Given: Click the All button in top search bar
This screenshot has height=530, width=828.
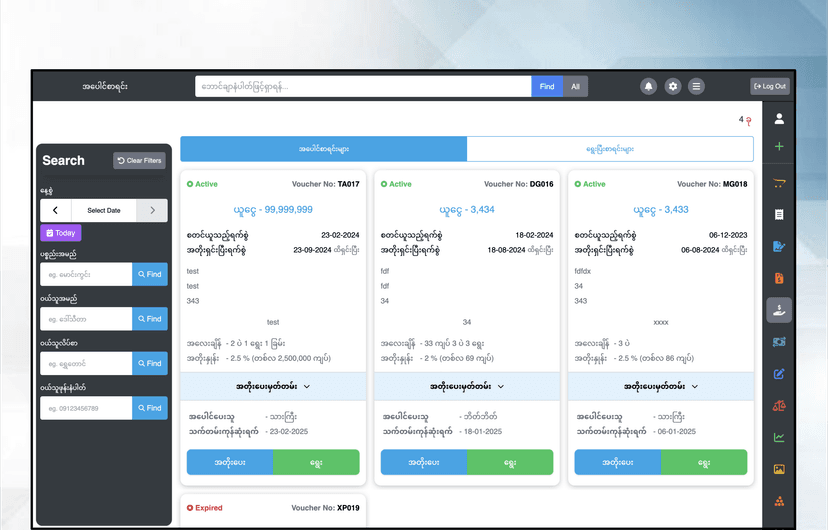Looking at the screenshot, I should click(575, 87).
